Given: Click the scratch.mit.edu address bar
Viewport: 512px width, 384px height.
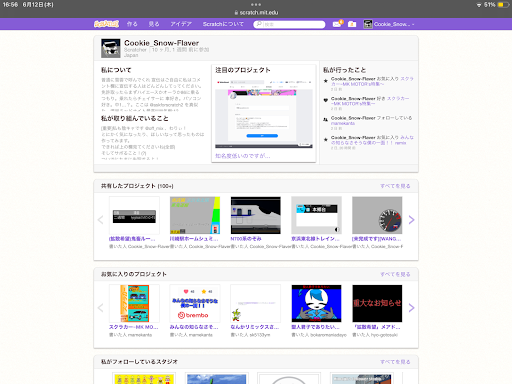Looking at the screenshot, I should click(256, 13).
